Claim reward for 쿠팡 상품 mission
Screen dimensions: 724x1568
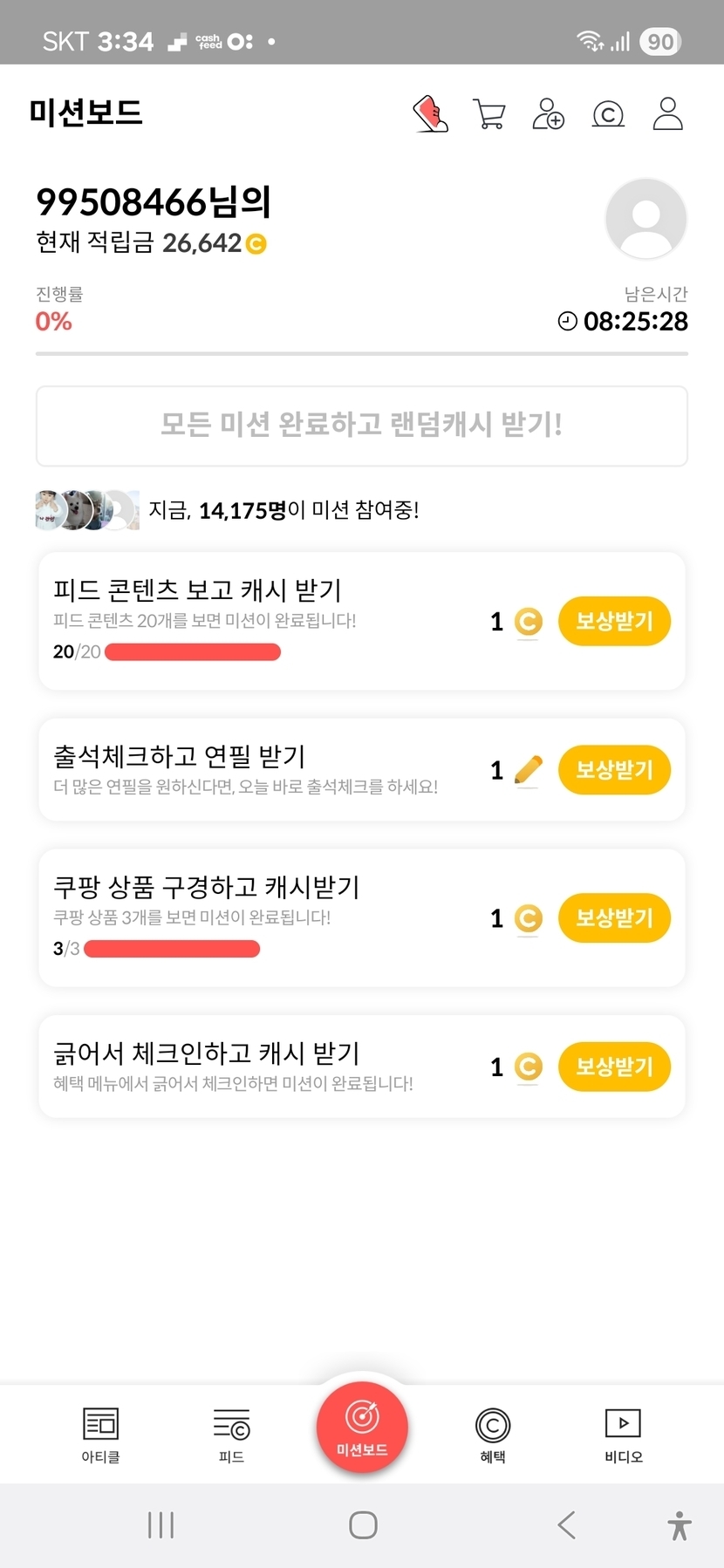pos(614,917)
